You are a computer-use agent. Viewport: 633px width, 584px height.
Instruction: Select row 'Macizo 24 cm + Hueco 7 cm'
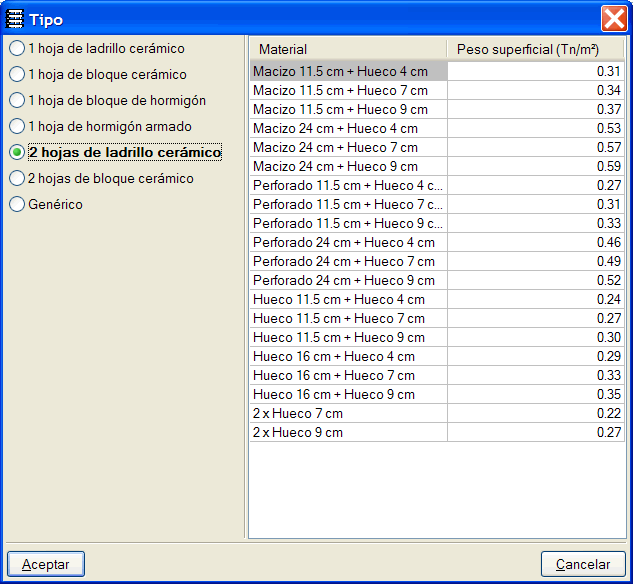point(437,147)
